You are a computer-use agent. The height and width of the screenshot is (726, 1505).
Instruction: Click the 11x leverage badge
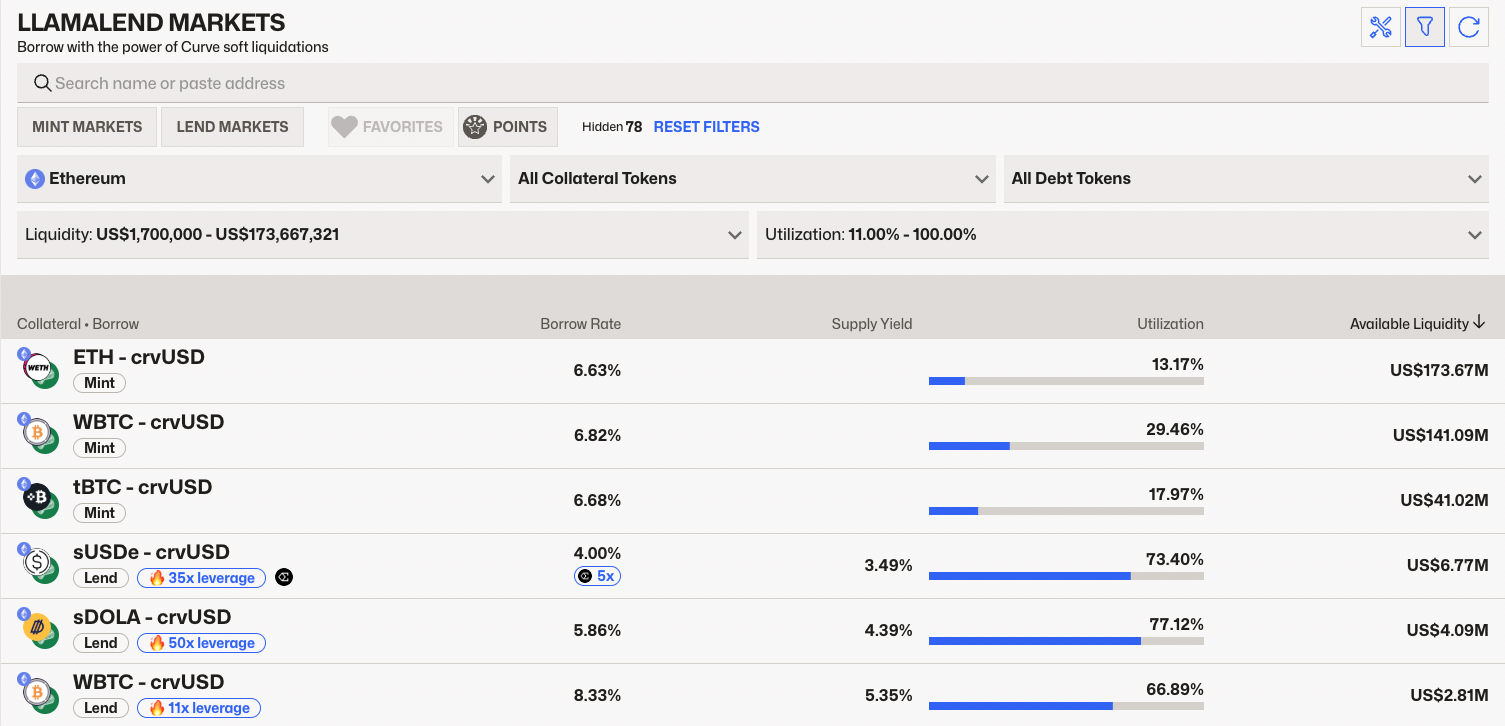[199, 708]
